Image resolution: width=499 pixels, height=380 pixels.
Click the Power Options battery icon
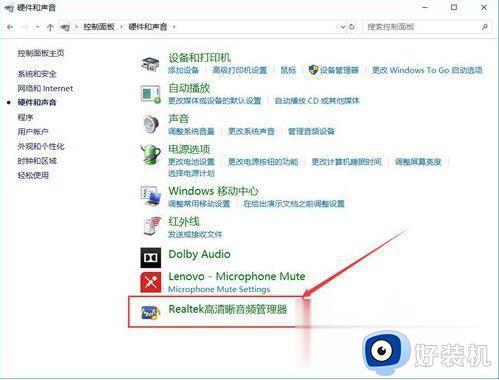coord(151,154)
